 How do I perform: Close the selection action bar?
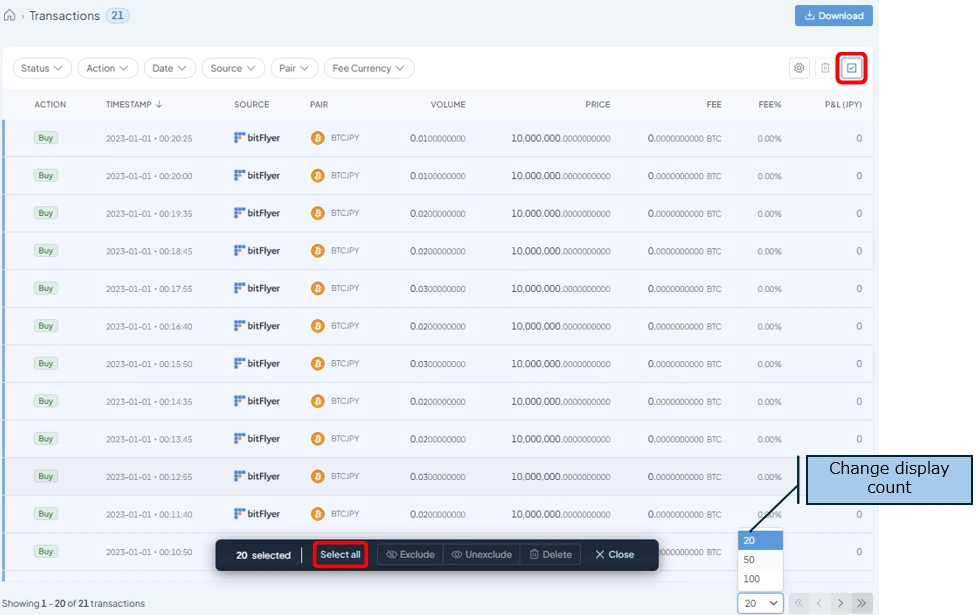[x=614, y=555]
